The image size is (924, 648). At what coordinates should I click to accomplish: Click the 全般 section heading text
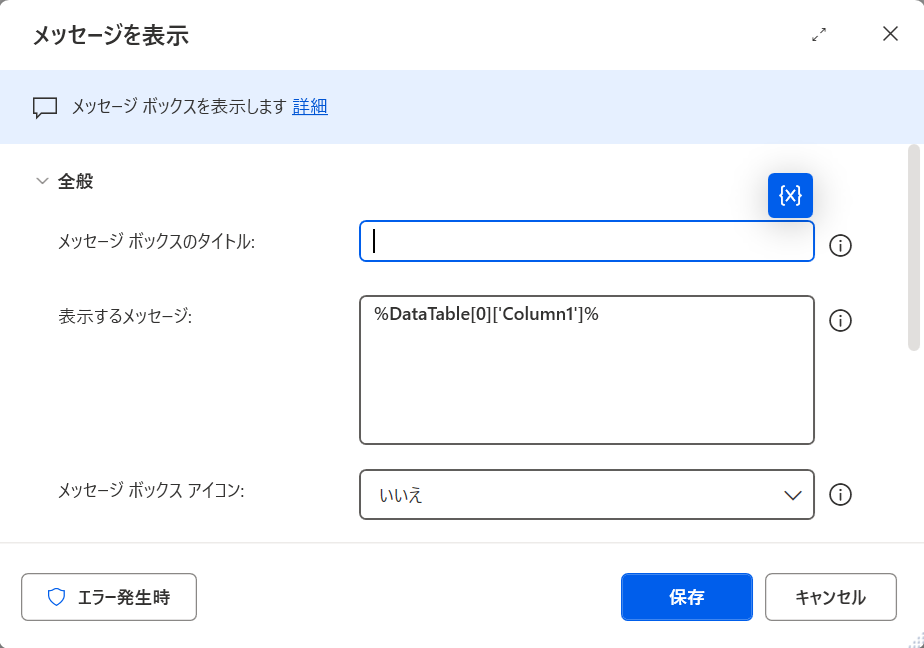coord(76,181)
